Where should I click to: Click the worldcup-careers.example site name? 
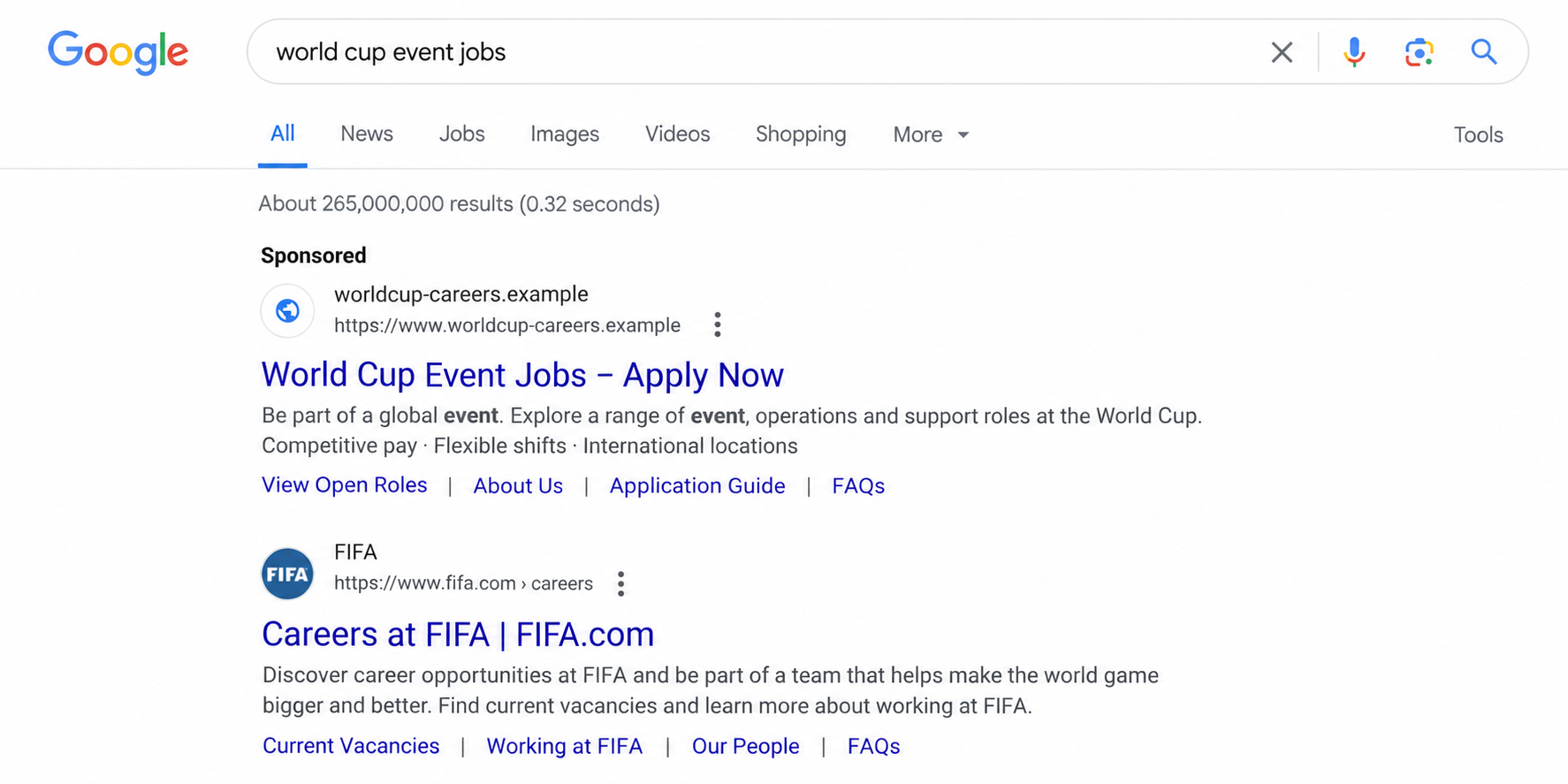461,294
